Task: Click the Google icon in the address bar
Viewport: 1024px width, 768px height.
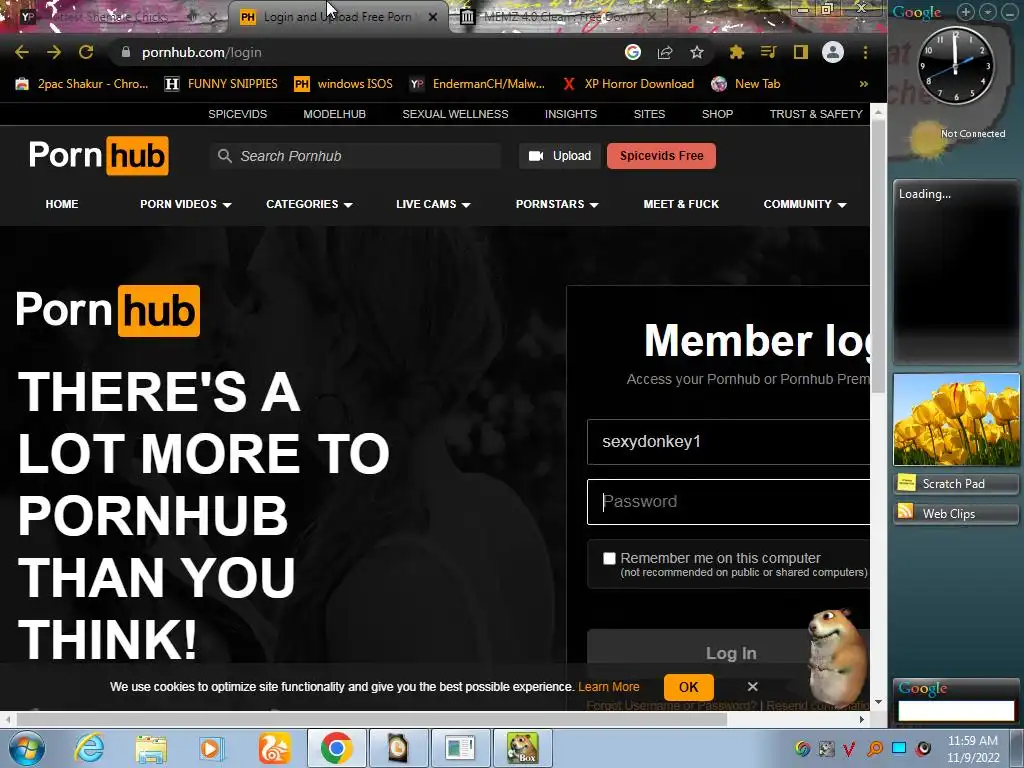Action: point(632,52)
